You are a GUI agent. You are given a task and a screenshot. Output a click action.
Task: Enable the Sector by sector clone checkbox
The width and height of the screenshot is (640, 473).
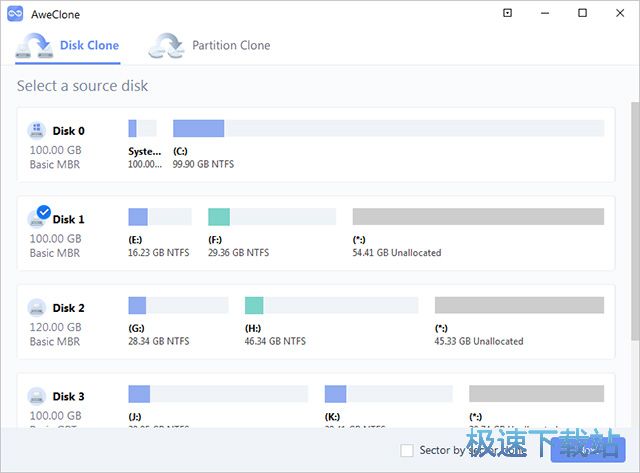(x=407, y=451)
